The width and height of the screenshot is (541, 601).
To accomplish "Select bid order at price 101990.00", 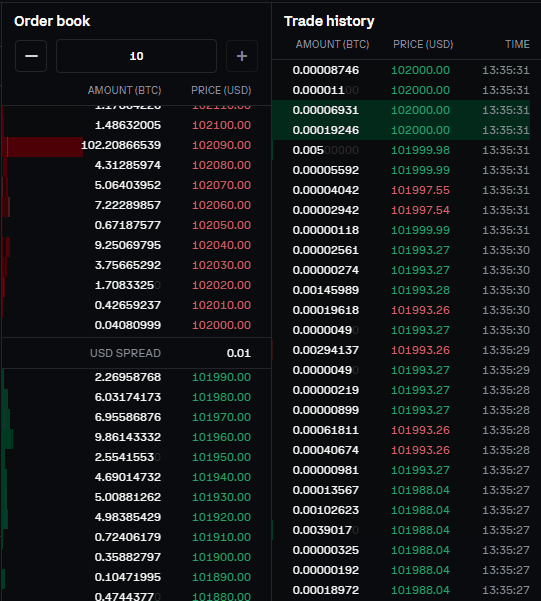I will point(136,377).
